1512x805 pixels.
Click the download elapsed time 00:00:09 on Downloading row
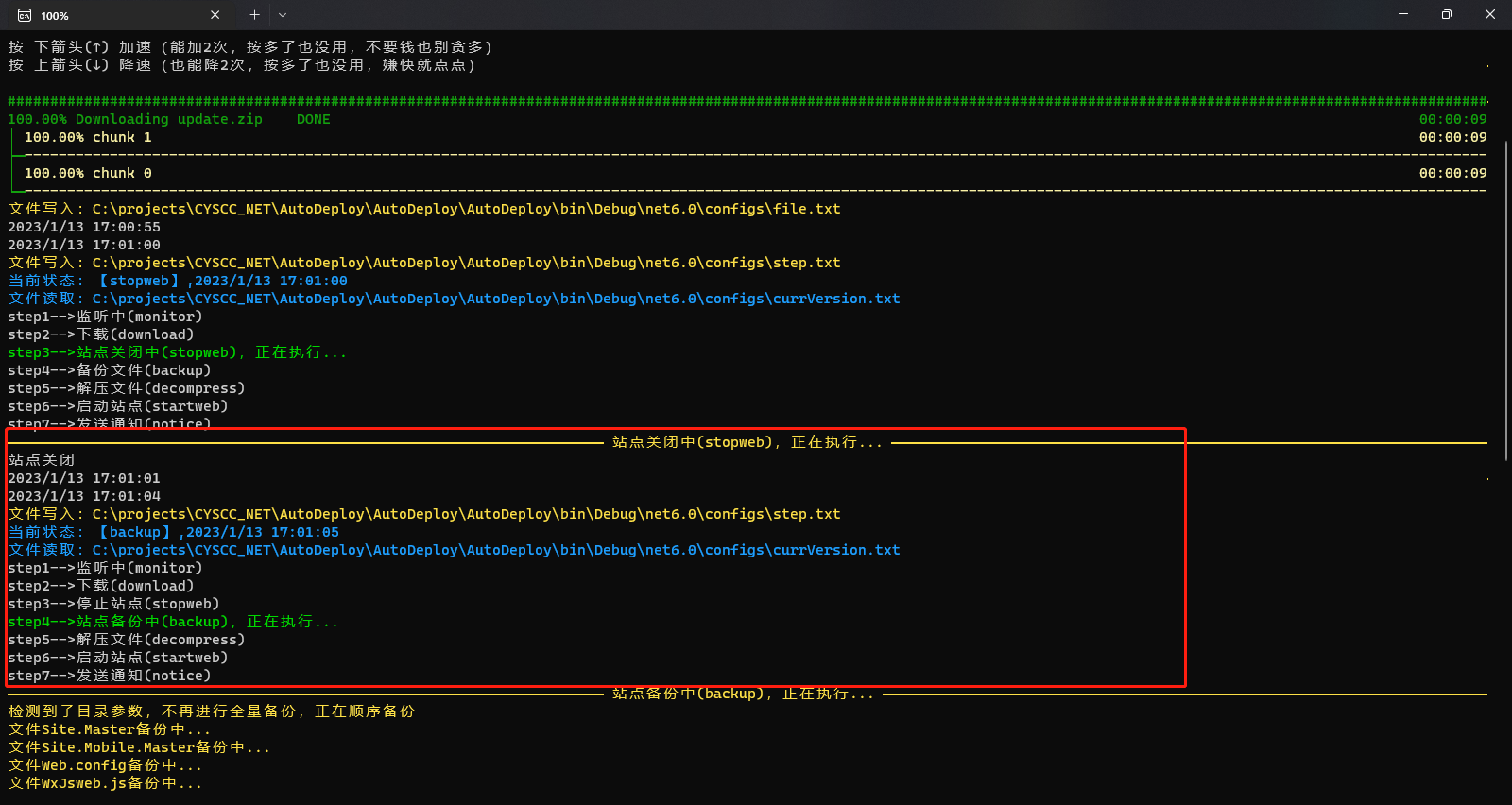[x=1452, y=119]
